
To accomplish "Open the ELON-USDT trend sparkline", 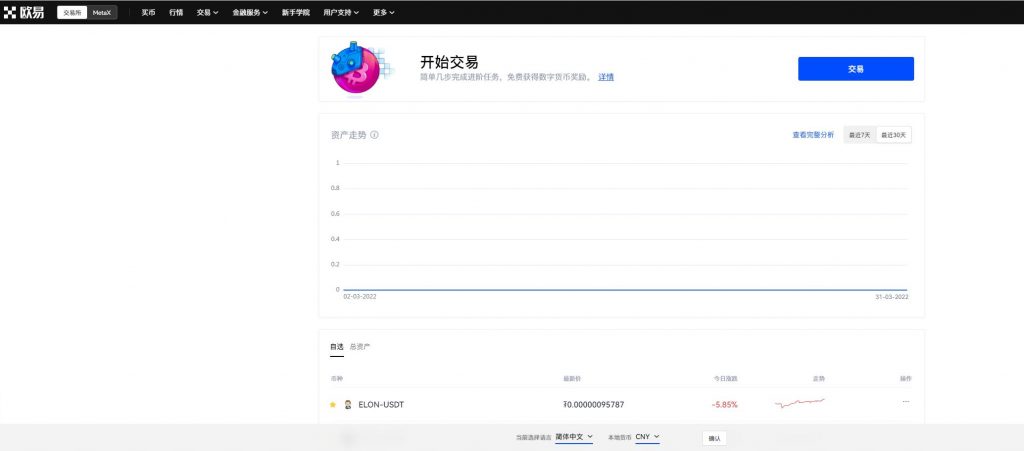I will 800,403.
